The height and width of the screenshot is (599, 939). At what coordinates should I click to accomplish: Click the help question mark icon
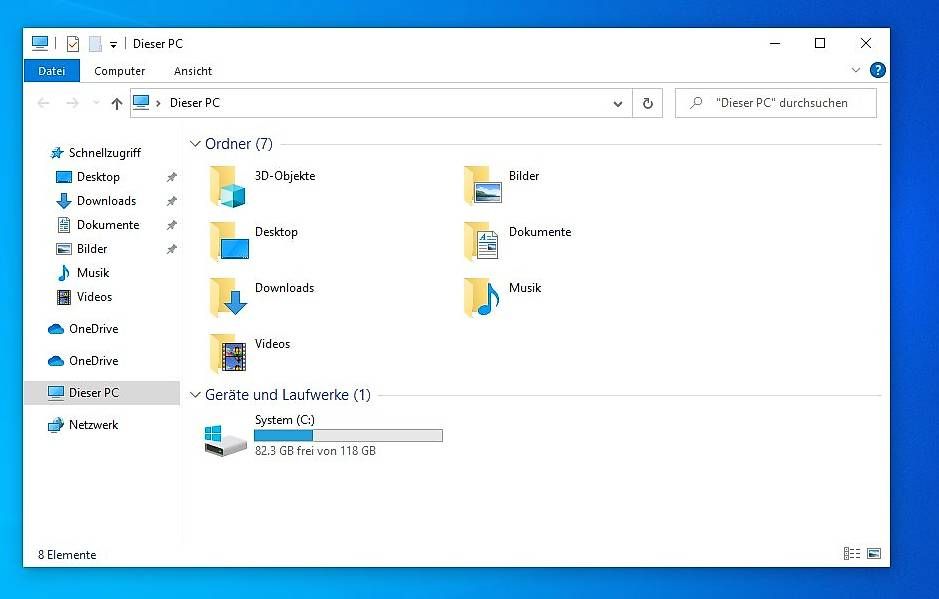click(877, 70)
